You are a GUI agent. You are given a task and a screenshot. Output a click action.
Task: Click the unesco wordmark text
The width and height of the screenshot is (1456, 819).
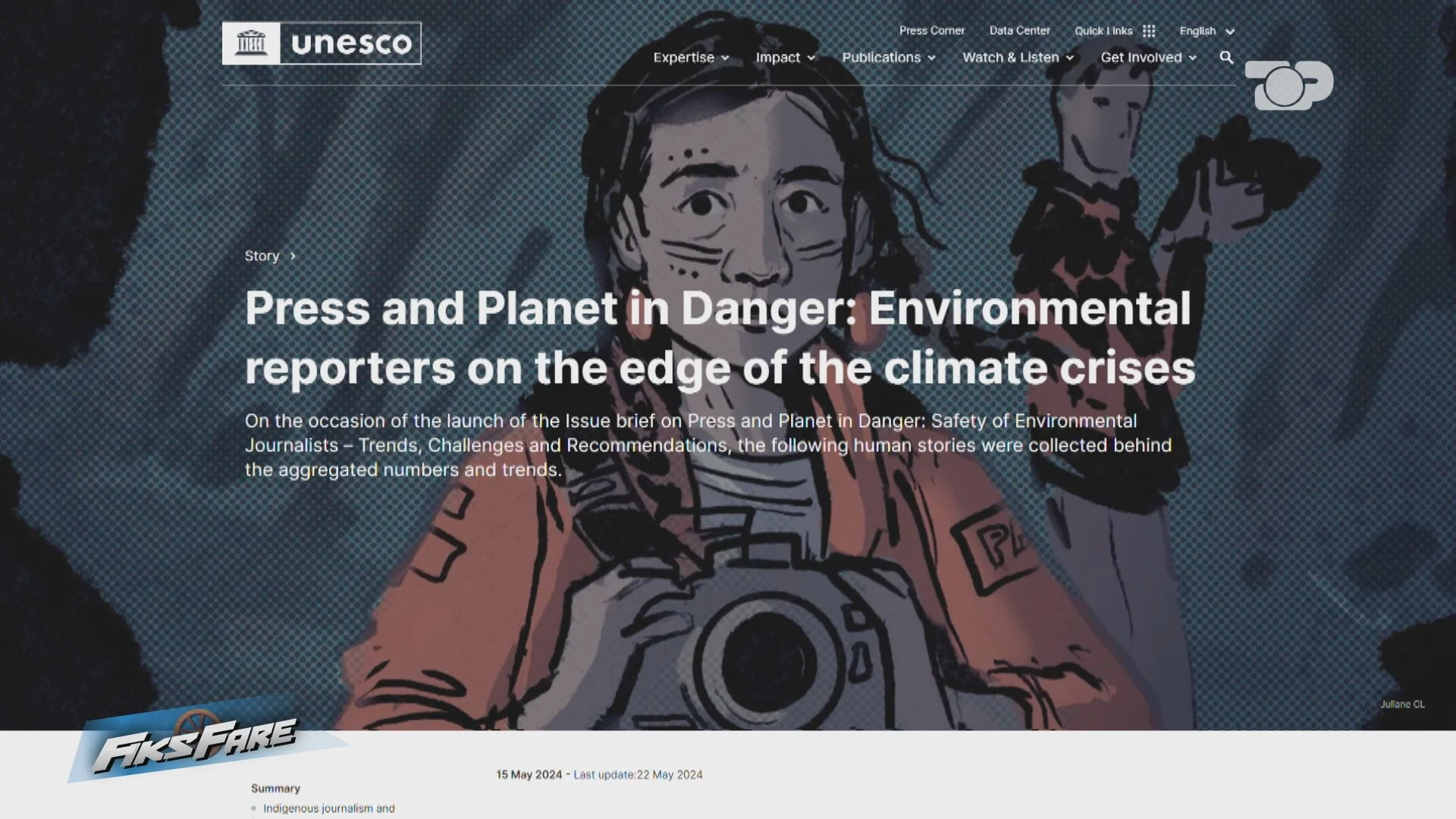[x=351, y=43]
